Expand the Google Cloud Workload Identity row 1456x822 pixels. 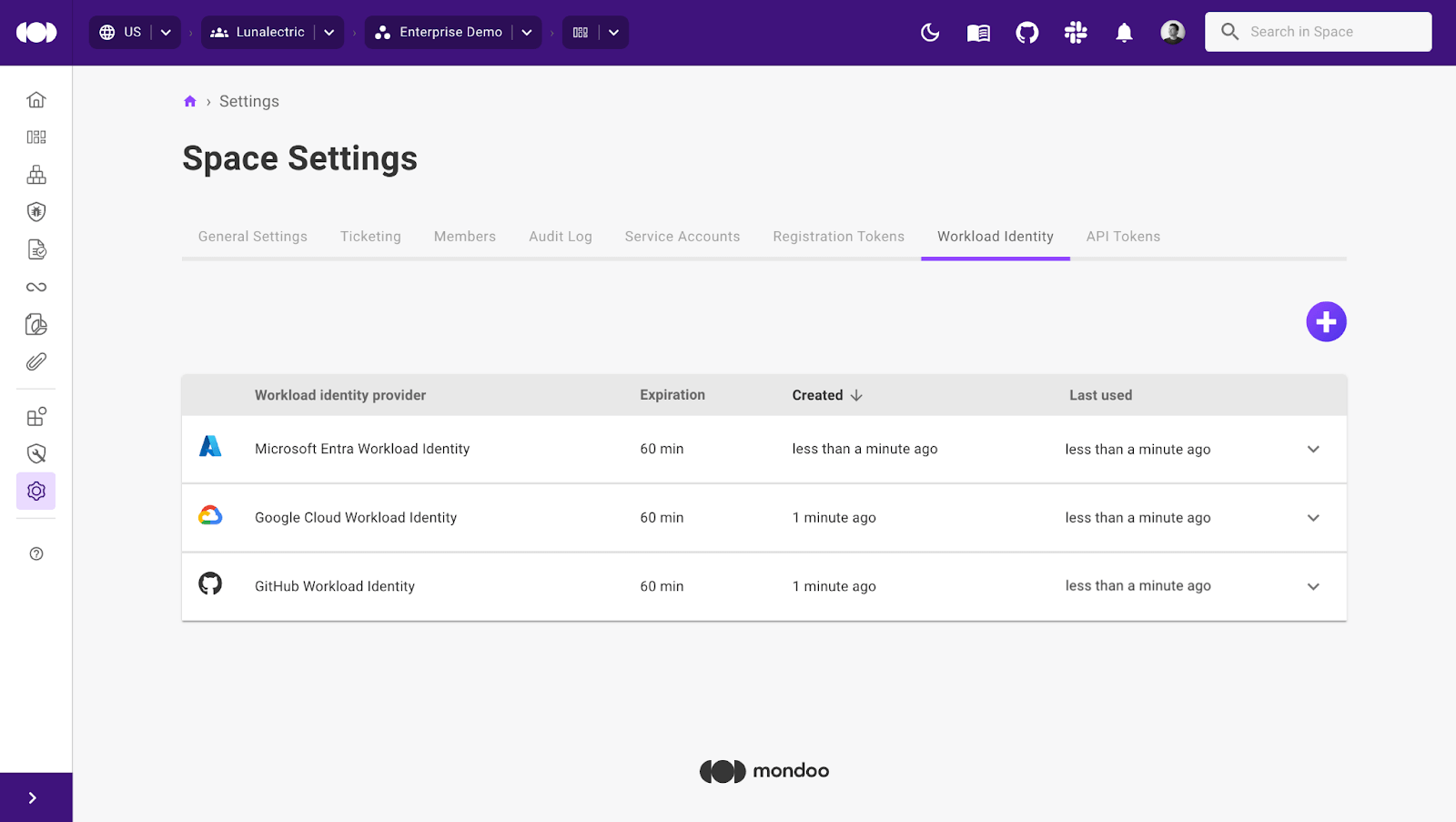pyautogui.click(x=1313, y=518)
